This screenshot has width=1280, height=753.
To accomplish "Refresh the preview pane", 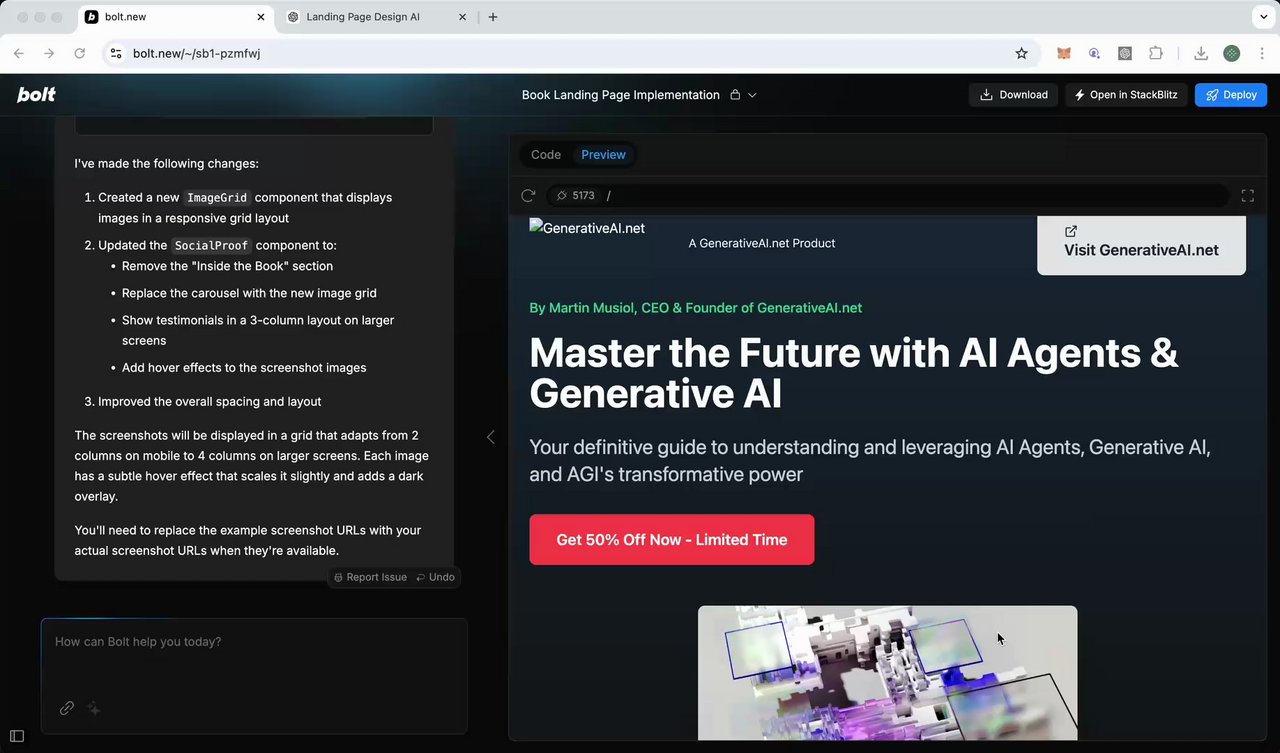I will coord(528,196).
